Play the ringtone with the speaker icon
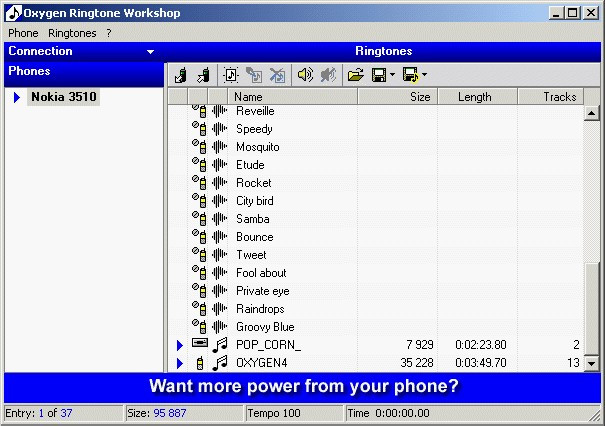605x426 pixels. pos(305,74)
